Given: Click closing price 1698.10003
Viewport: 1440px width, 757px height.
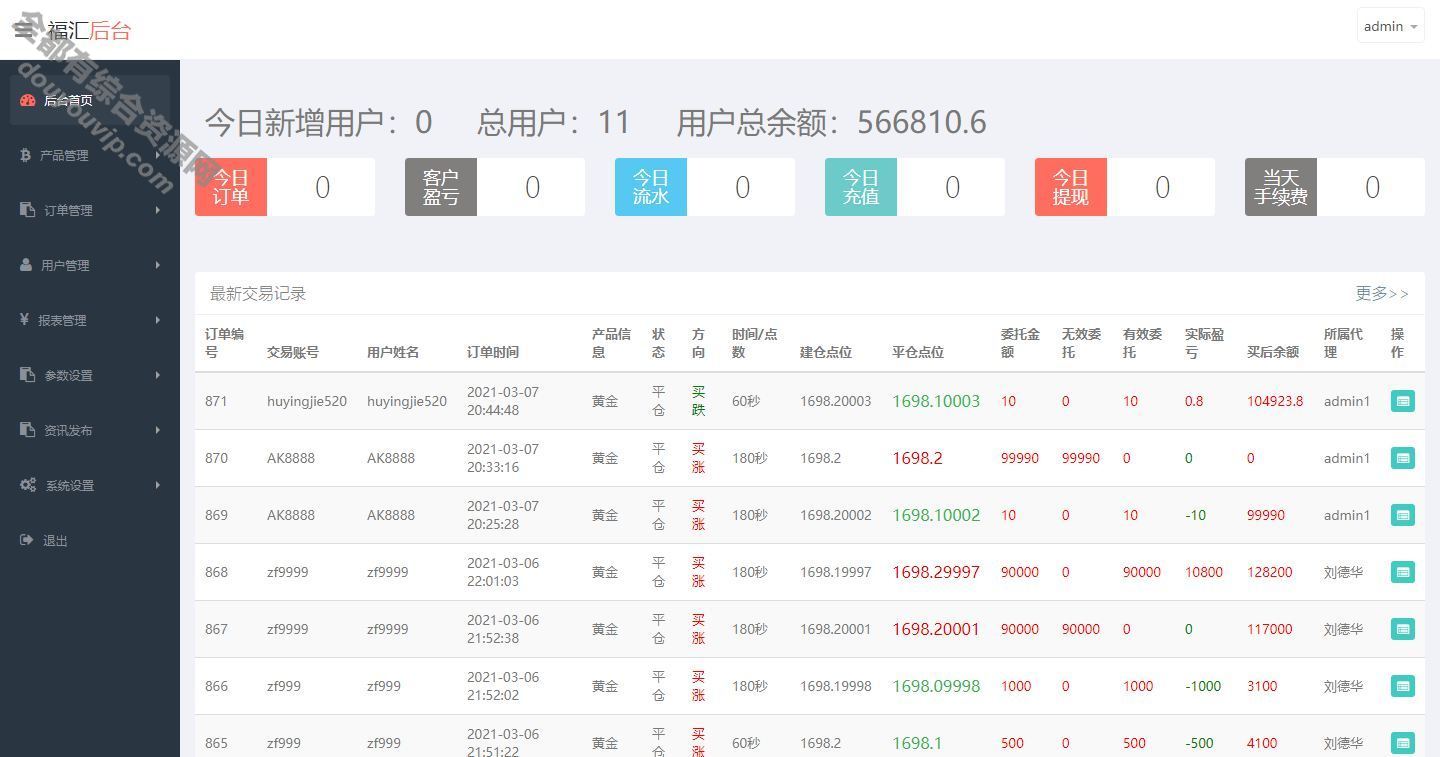Looking at the screenshot, I should tap(936, 401).
